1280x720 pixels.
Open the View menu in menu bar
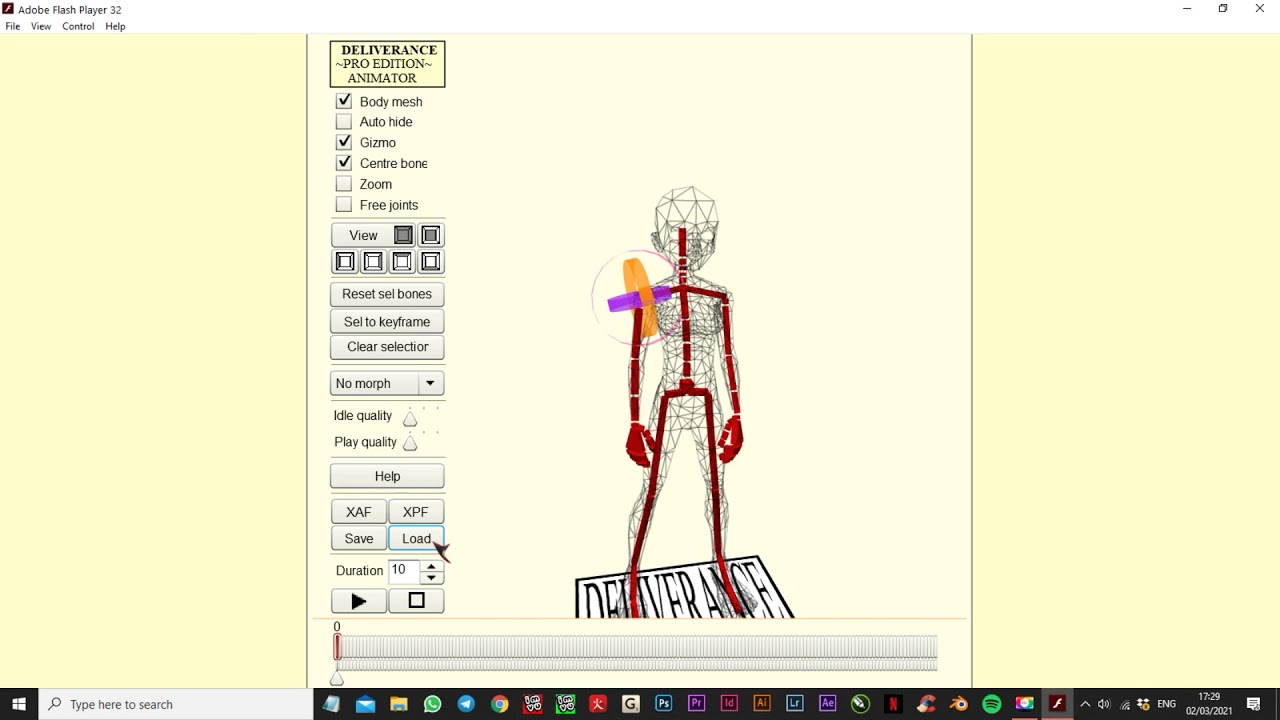pyautogui.click(x=41, y=26)
